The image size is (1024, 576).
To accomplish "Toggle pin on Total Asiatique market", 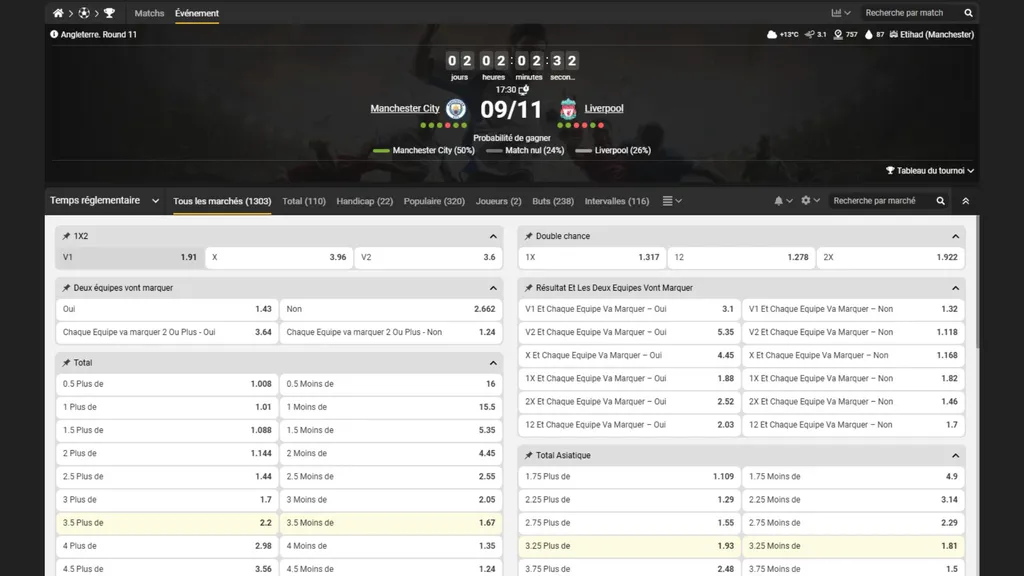I will (528, 456).
